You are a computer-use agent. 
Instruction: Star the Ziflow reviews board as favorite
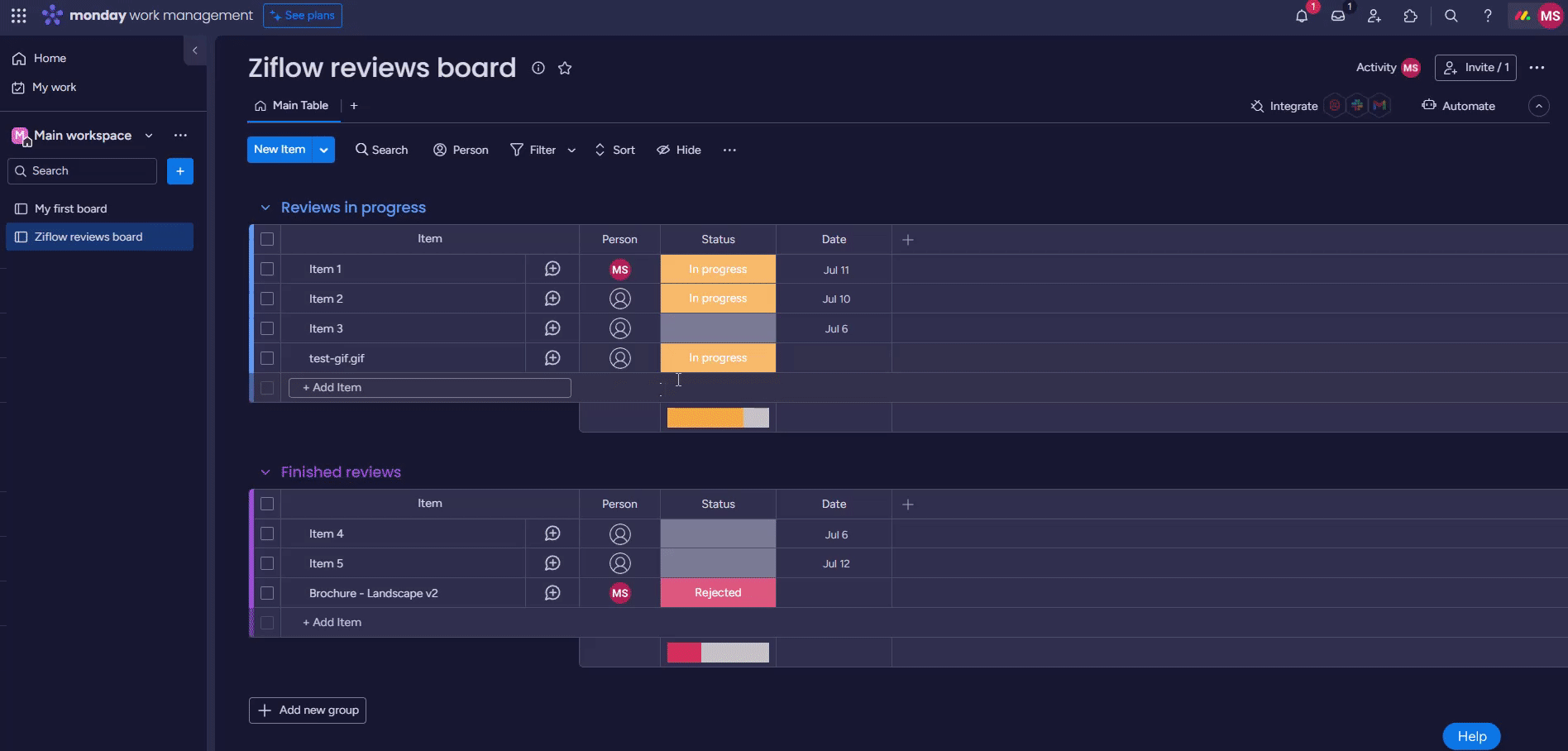[x=565, y=68]
